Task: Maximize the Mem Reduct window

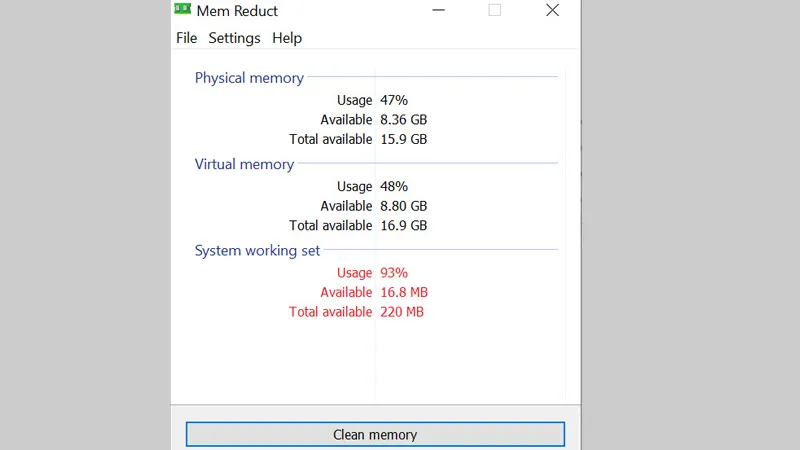Action: point(495,10)
